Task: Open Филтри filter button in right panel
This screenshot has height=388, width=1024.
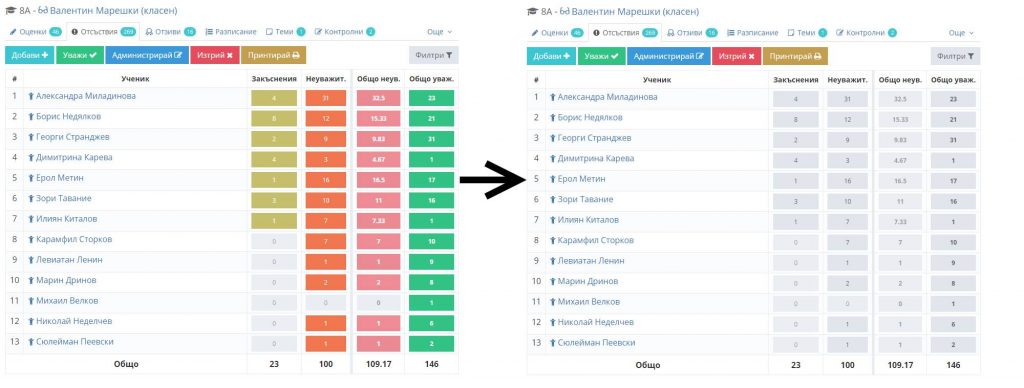Action: pos(955,56)
